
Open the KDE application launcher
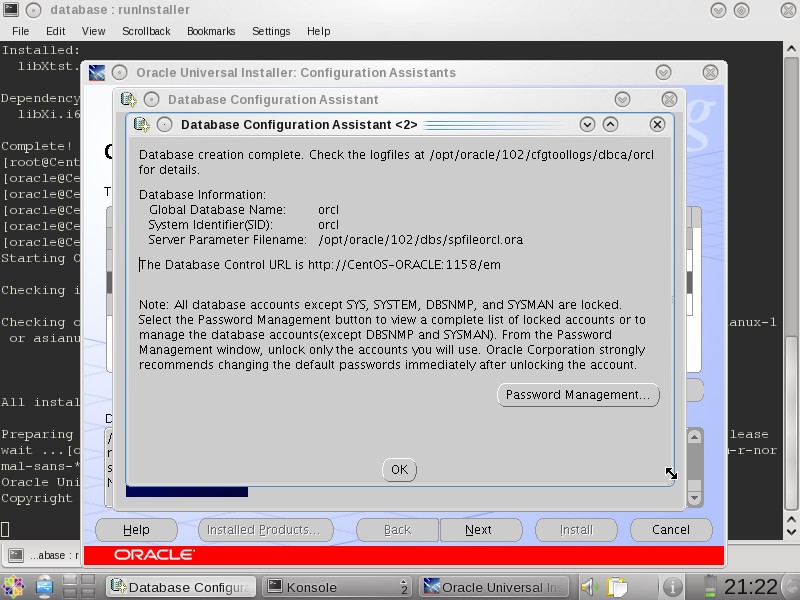click(x=13, y=587)
